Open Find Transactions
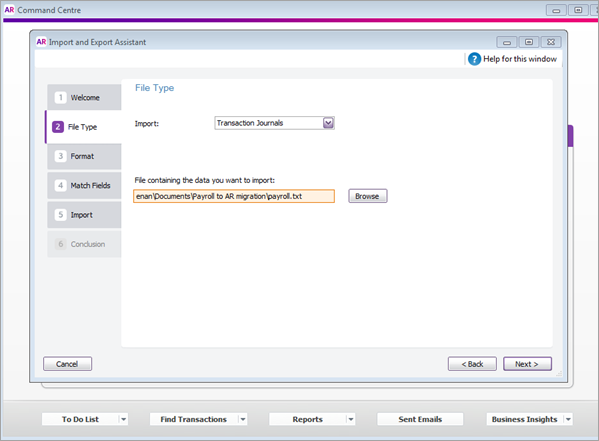The height and width of the screenshot is (441, 599). click(194, 419)
